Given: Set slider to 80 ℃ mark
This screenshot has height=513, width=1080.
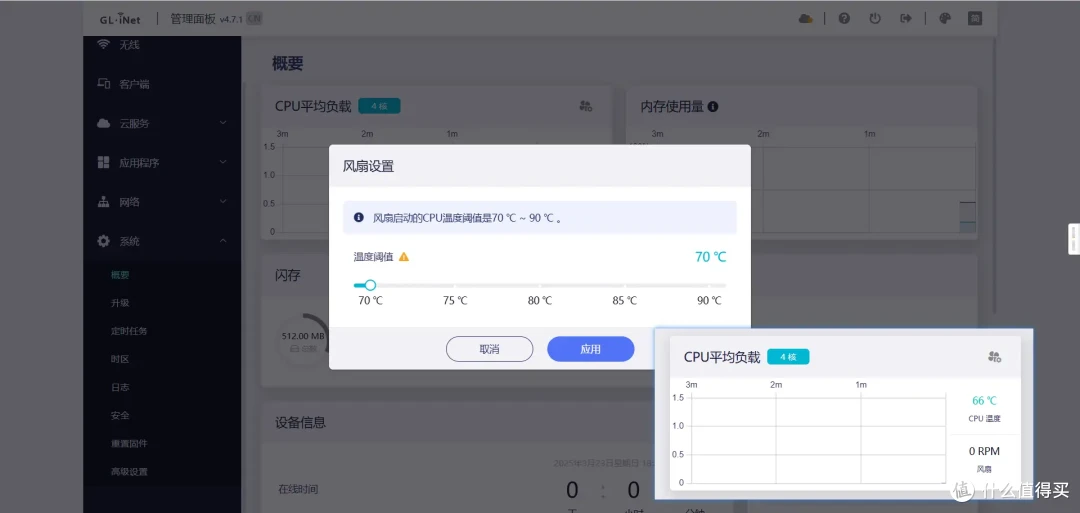Looking at the screenshot, I should pyautogui.click(x=540, y=285).
